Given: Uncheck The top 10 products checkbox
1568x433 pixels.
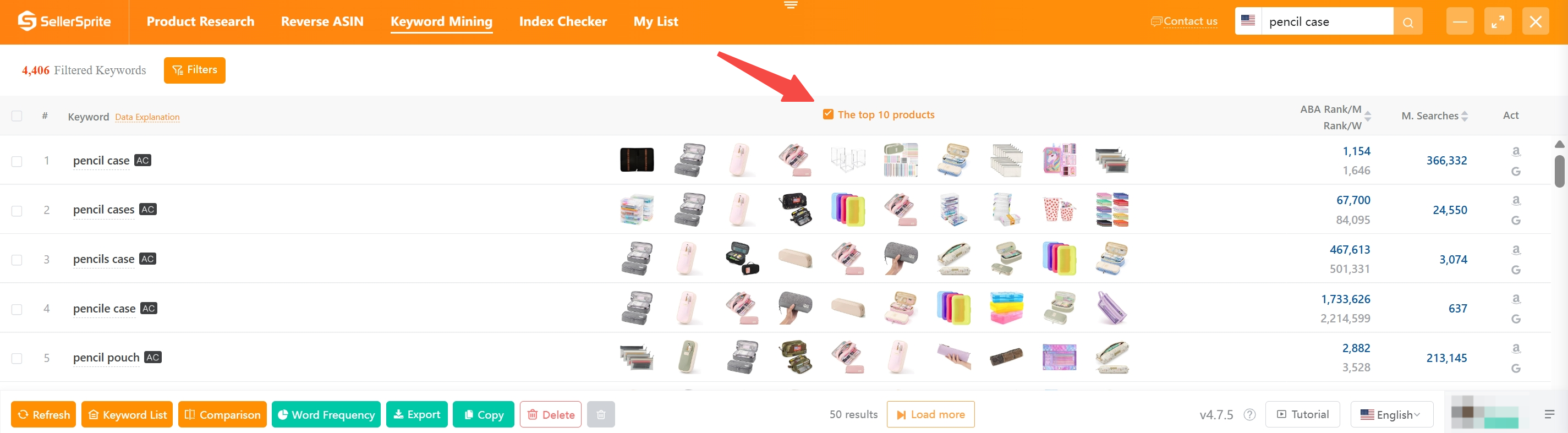Looking at the screenshot, I should [828, 114].
